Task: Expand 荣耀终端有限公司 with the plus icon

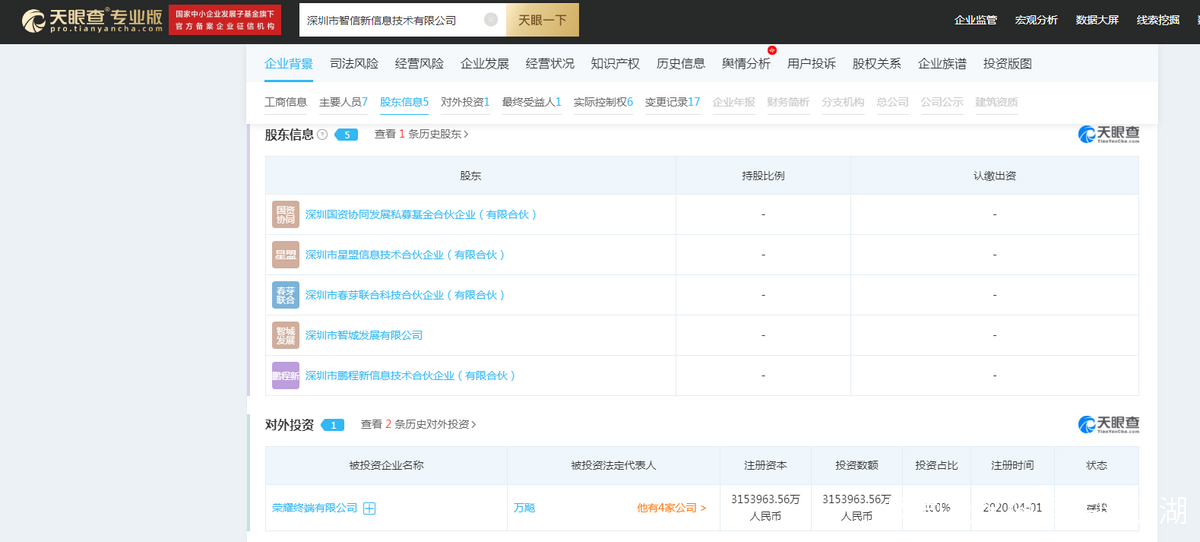Action: pyautogui.click(x=369, y=508)
